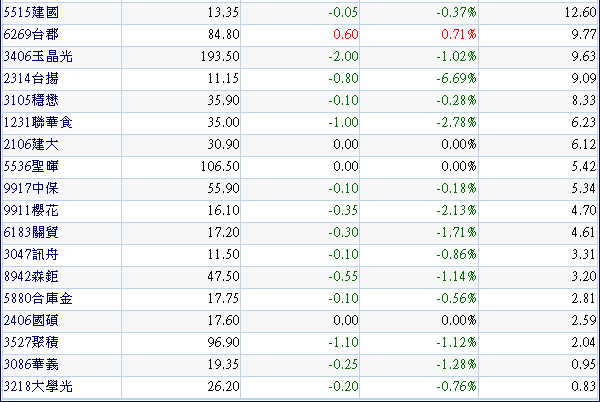Open stock link 3086華義
This screenshot has height=402, width=600.
[31, 365]
